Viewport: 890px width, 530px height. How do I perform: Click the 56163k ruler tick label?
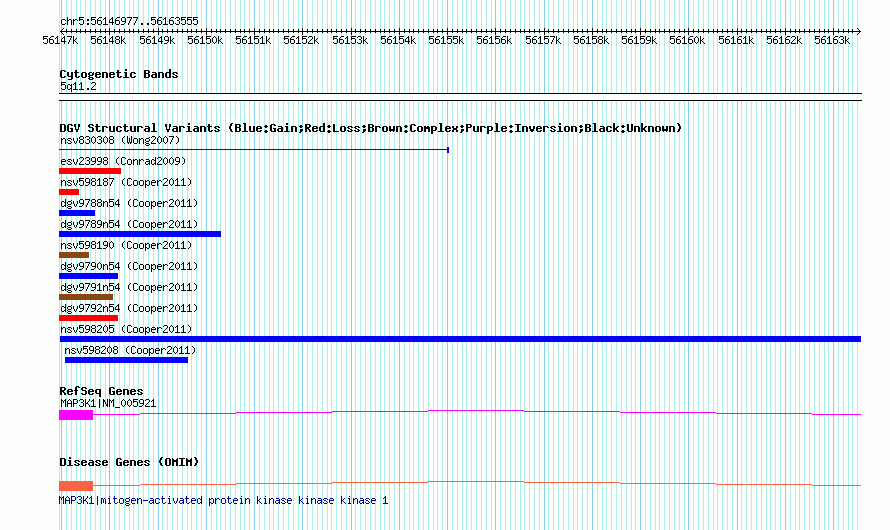(832, 41)
